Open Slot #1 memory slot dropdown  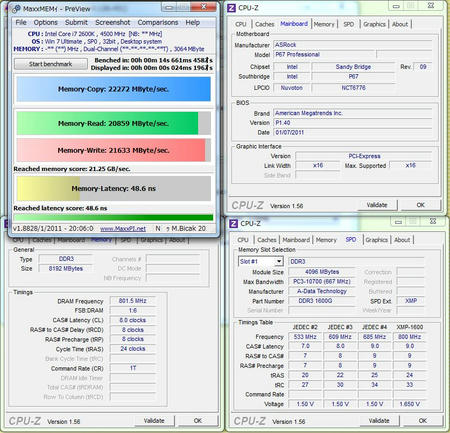click(x=279, y=261)
